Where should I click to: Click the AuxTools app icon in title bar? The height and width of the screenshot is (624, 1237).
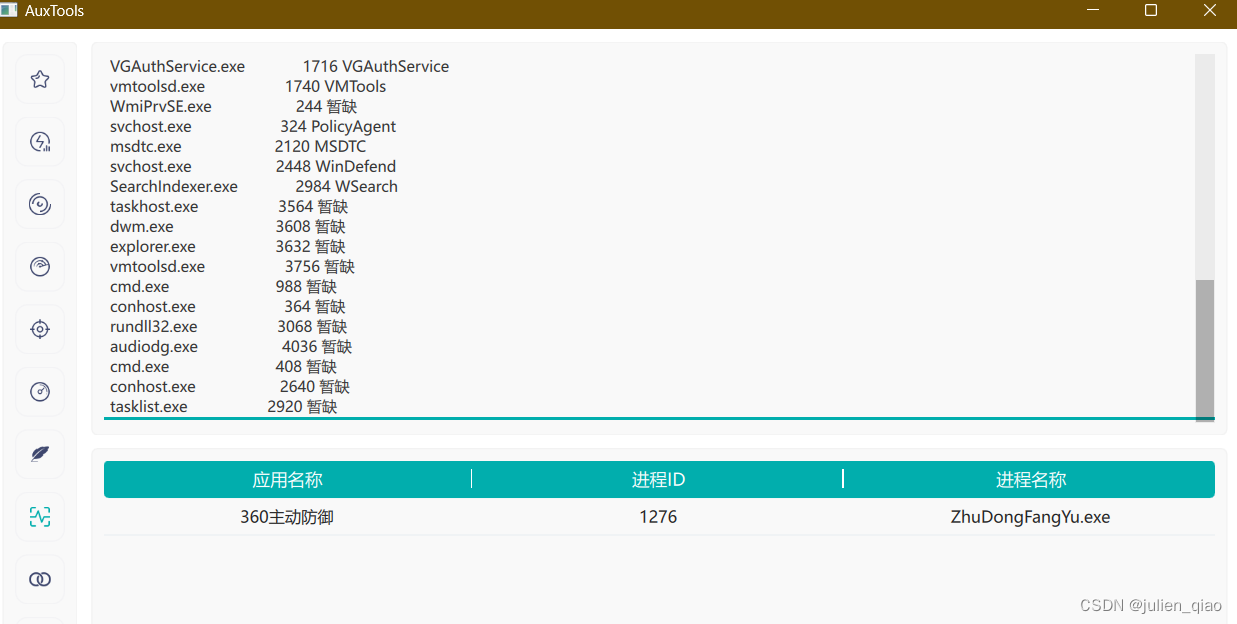9,10
